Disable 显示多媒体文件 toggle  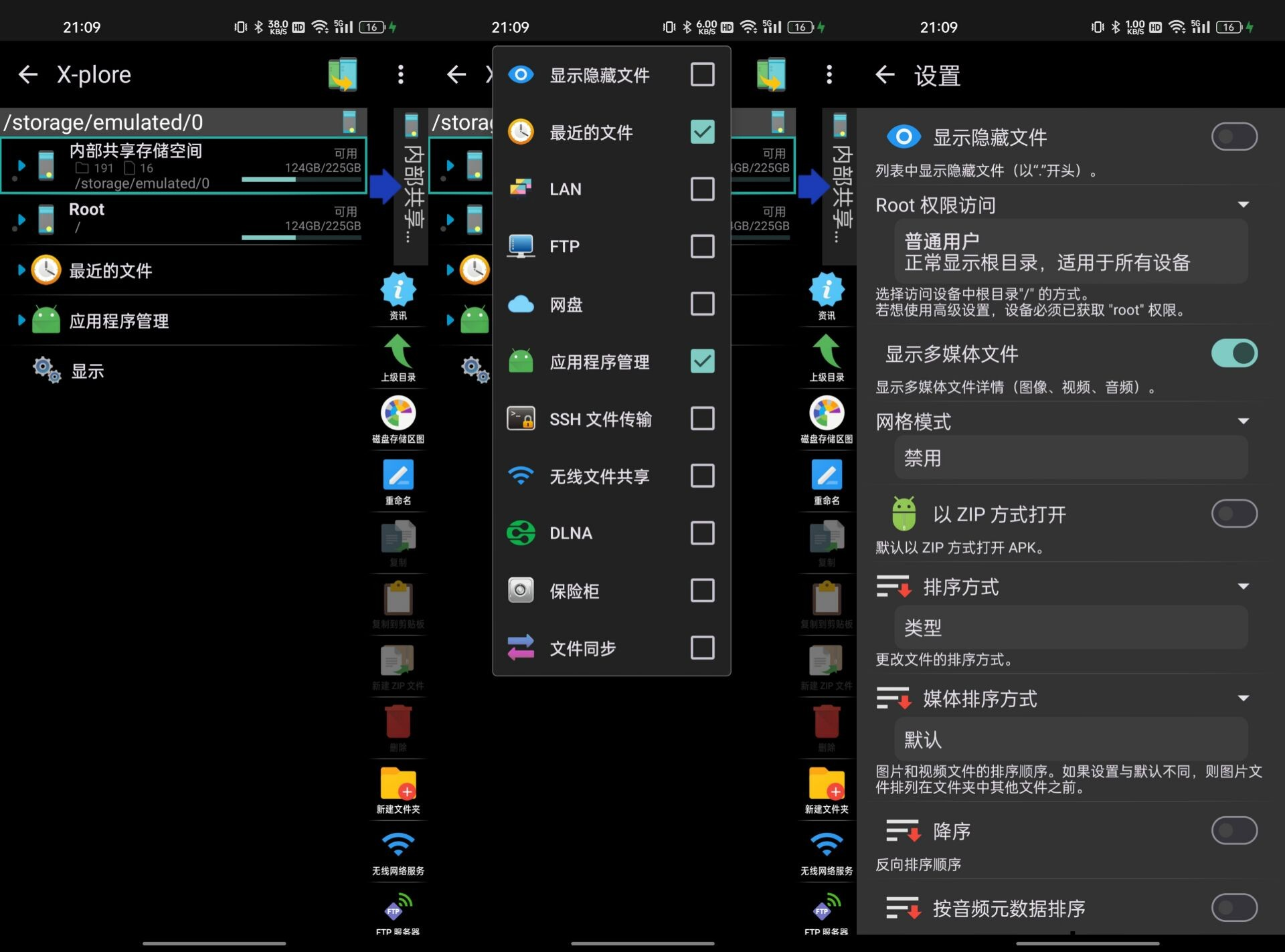tap(1235, 353)
